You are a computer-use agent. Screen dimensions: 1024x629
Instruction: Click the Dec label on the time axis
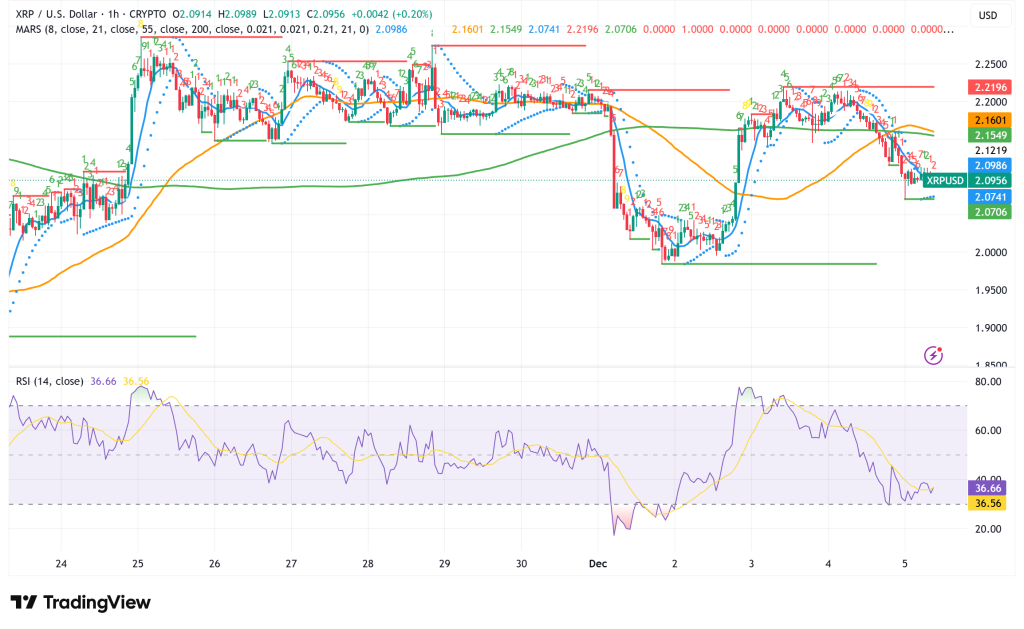point(597,565)
